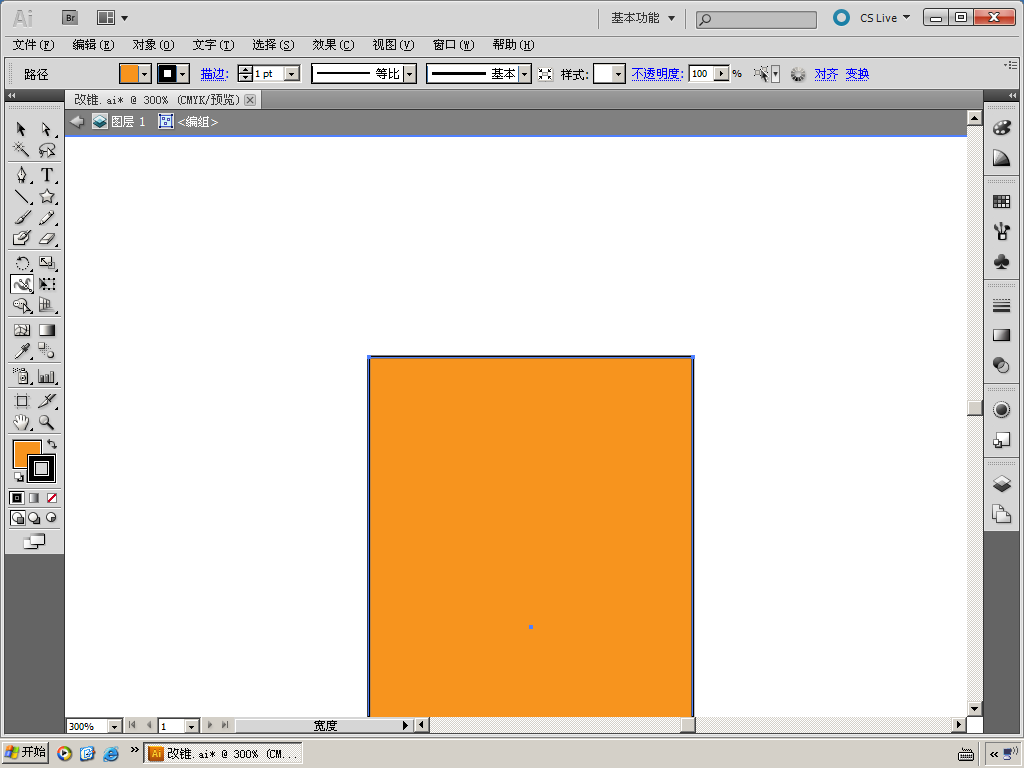Open the 窗口 menu
1024x768 pixels.
[x=453, y=45]
